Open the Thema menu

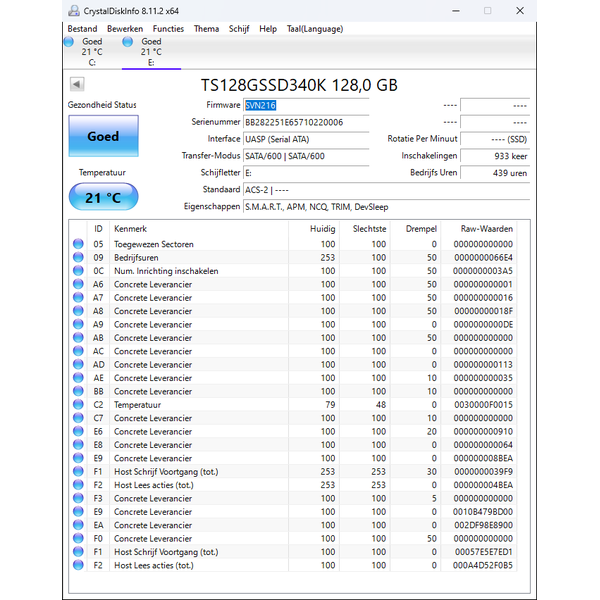pyautogui.click(x=206, y=29)
